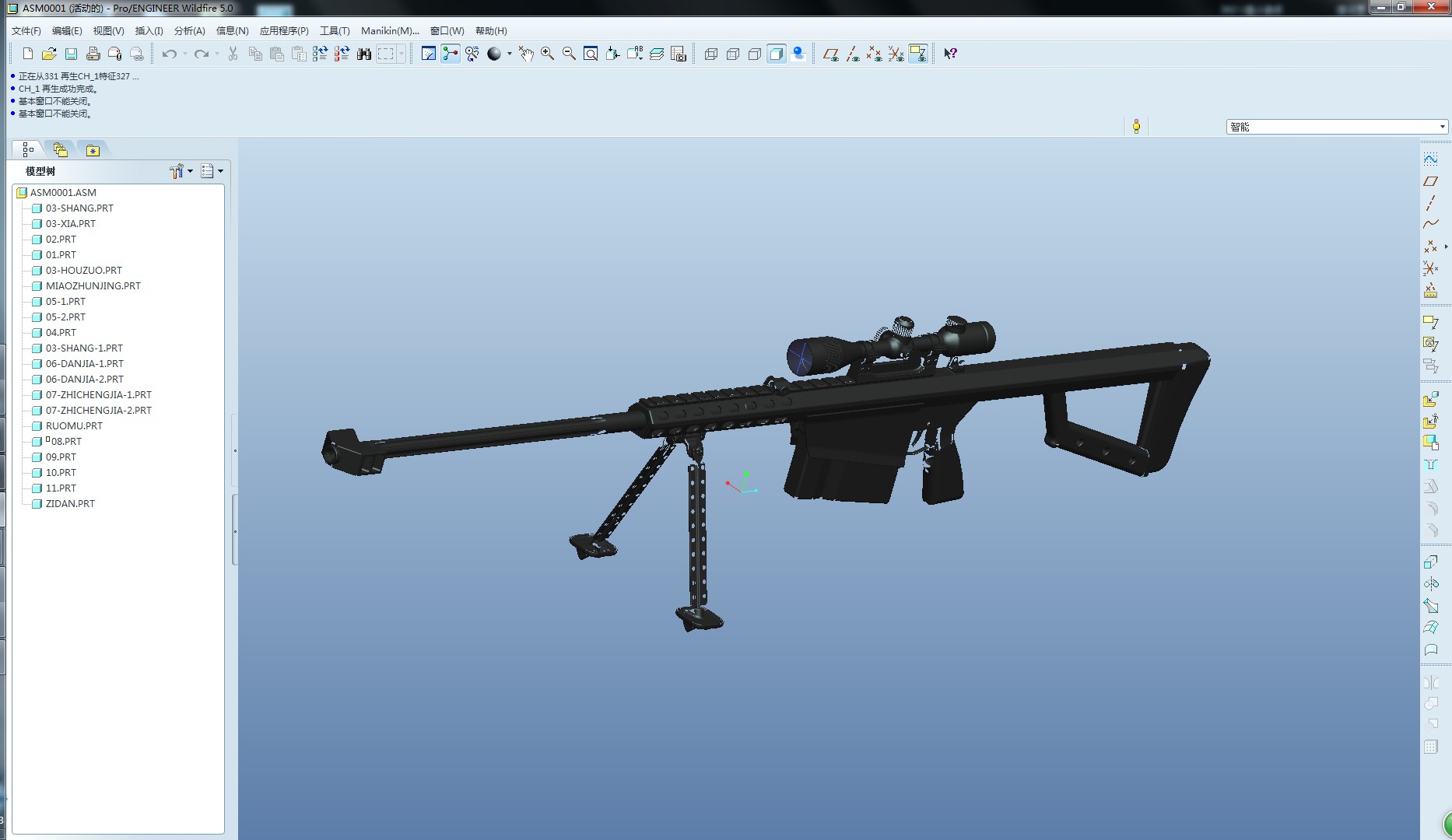Click the Save document button
Screen dimensions: 1452x840
click(72, 54)
